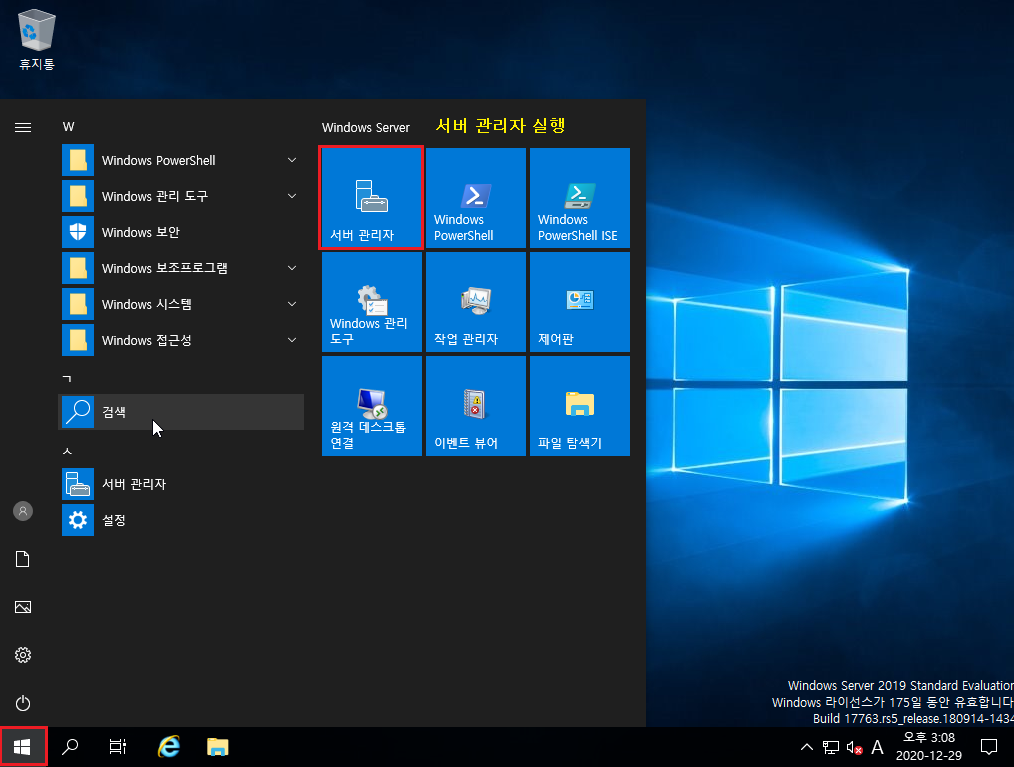Open the 제어판 (Control Panel) tile

coord(579,302)
